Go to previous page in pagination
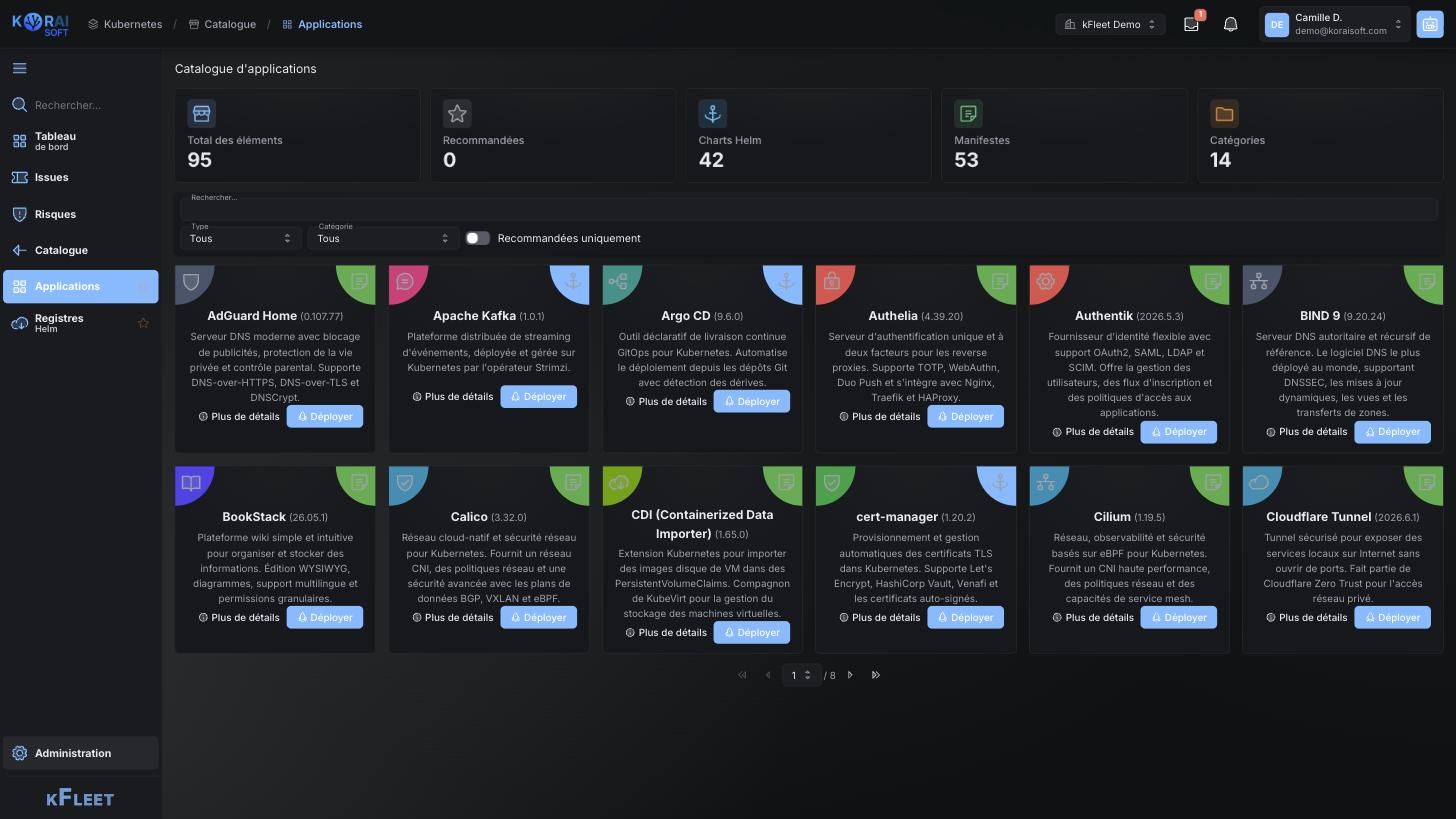Viewport: 1456px width, 819px height. [768, 675]
